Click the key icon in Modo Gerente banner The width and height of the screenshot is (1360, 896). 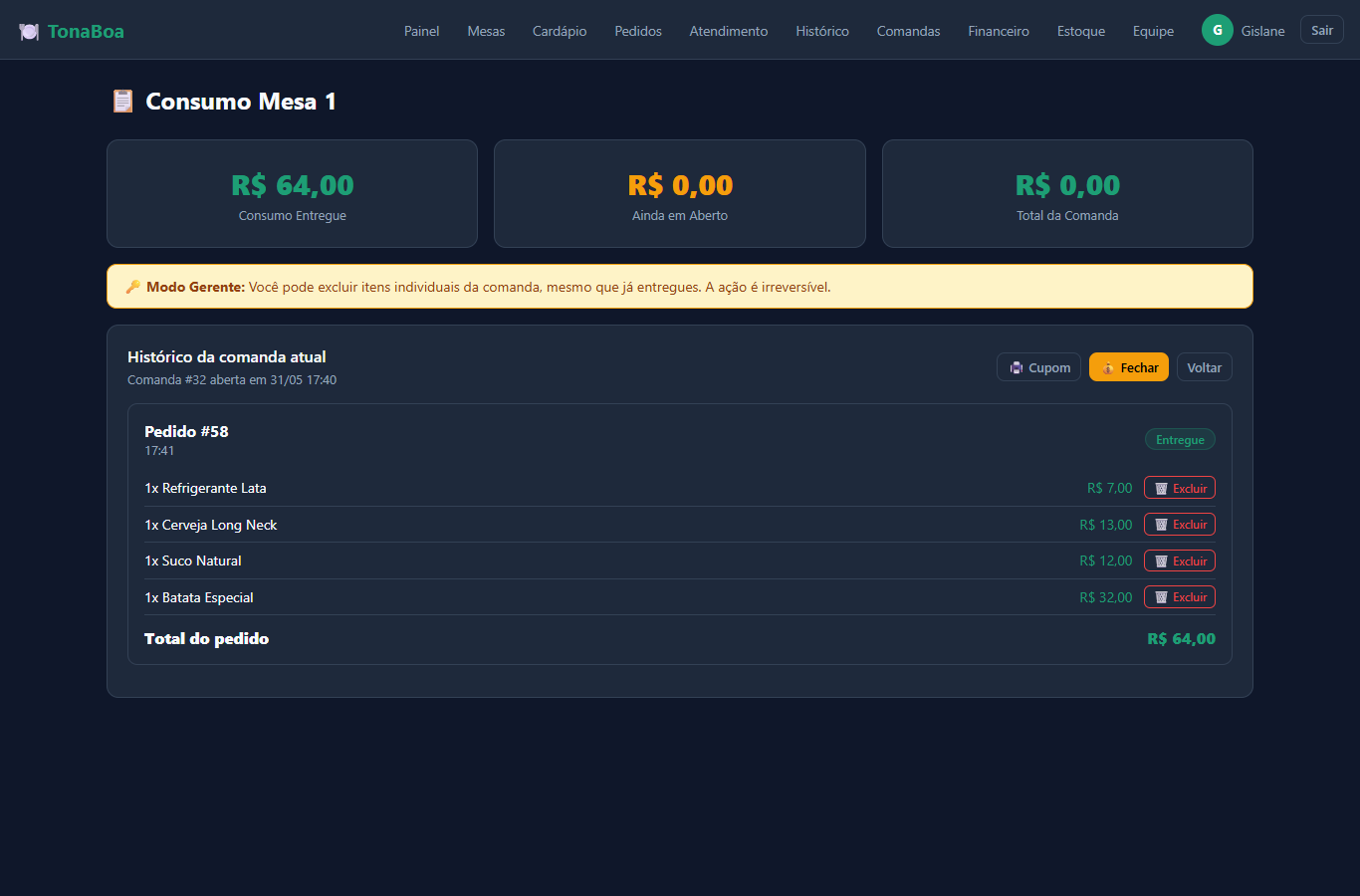133,287
